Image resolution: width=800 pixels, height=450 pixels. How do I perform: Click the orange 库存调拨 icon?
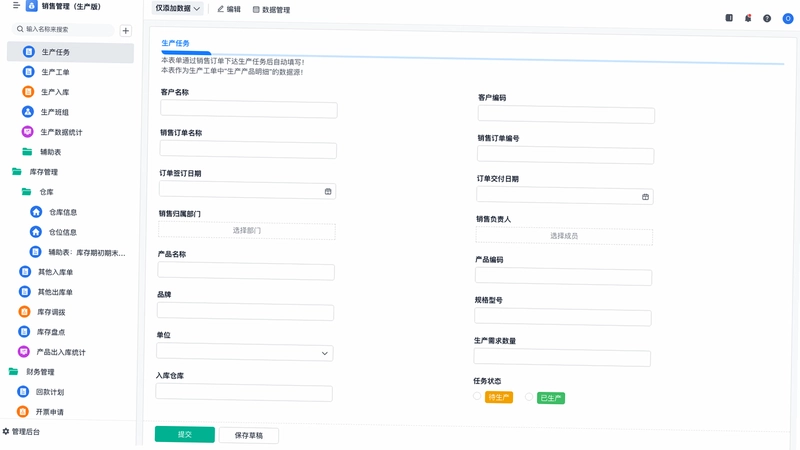[24, 311]
